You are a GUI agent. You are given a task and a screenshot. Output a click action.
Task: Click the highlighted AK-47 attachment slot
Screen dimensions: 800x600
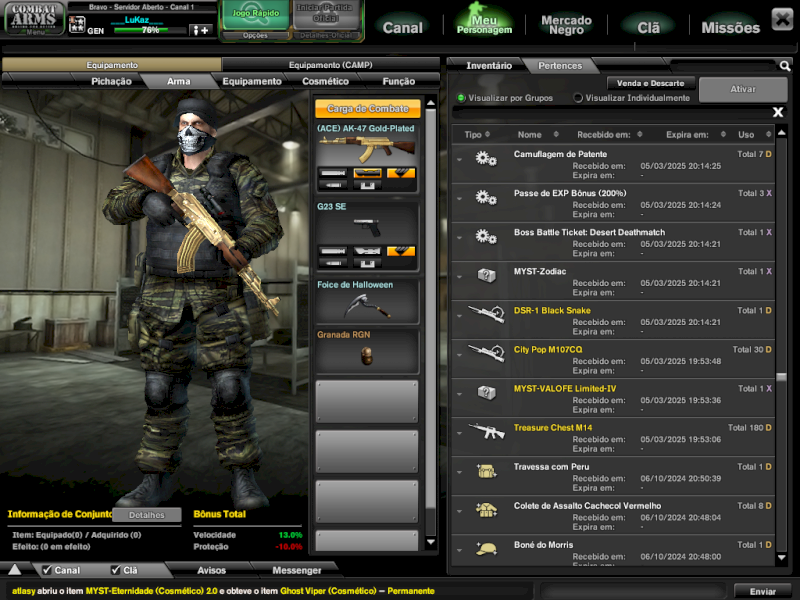tap(367, 173)
